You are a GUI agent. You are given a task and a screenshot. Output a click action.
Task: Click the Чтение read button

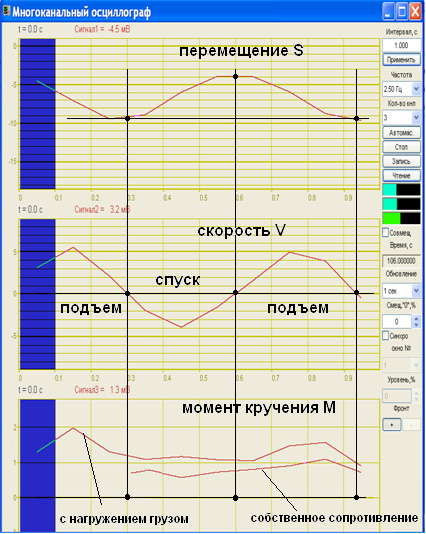401,175
